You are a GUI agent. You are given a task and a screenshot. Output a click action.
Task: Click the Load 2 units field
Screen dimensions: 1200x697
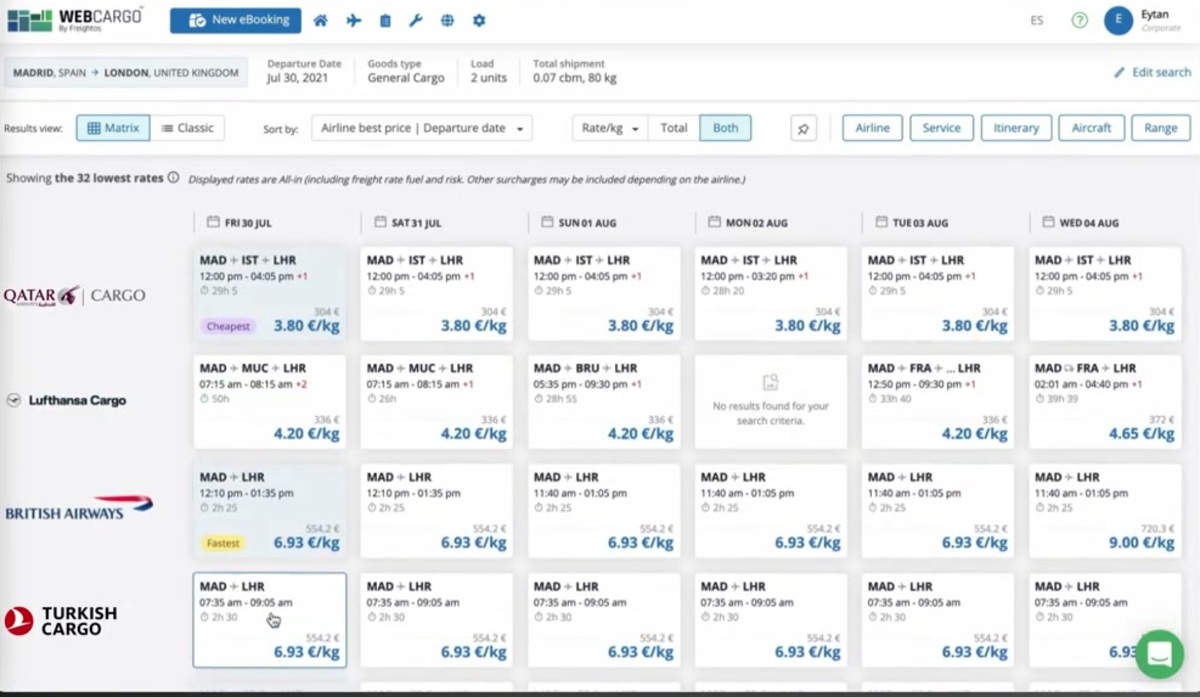tap(489, 71)
